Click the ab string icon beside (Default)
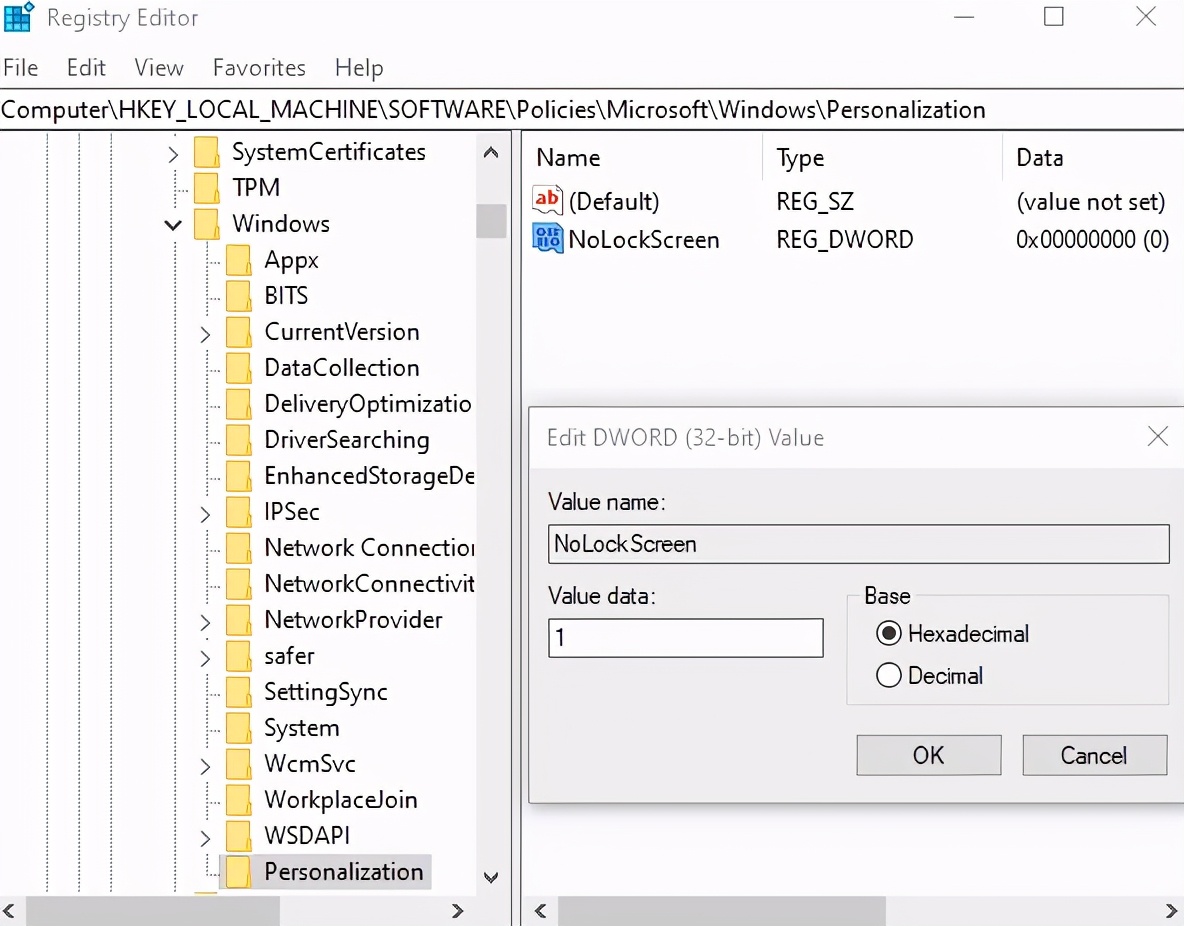The image size is (1184, 926). (x=546, y=200)
